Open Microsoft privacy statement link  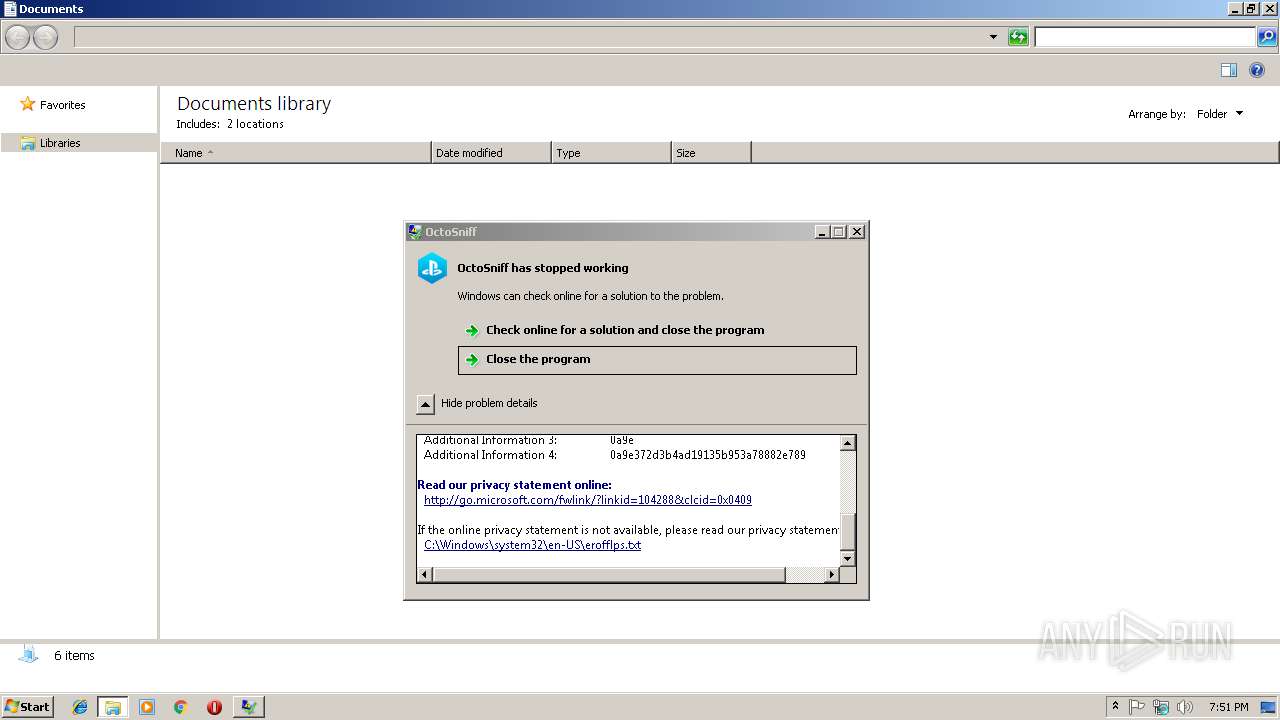588,500
